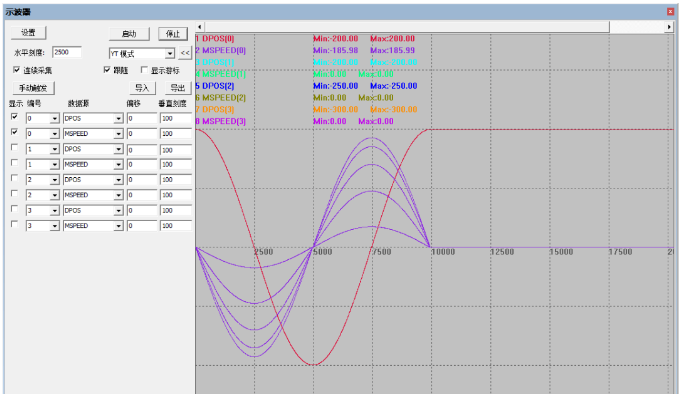Image resolution: width=685 pixels, height=399 pixels.
Task: Click the 手动触发 manual trigger button
Action: click(x=33, y=88)
